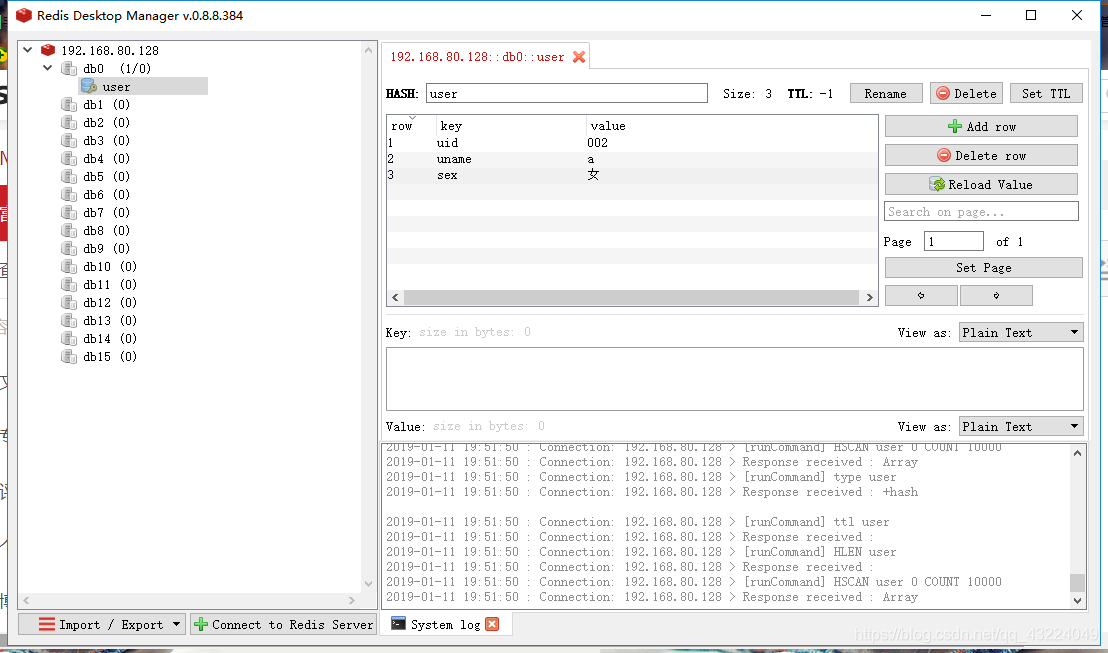Open the db8 (0) database
Viewport: 1108px width, 653px height.
106,230
